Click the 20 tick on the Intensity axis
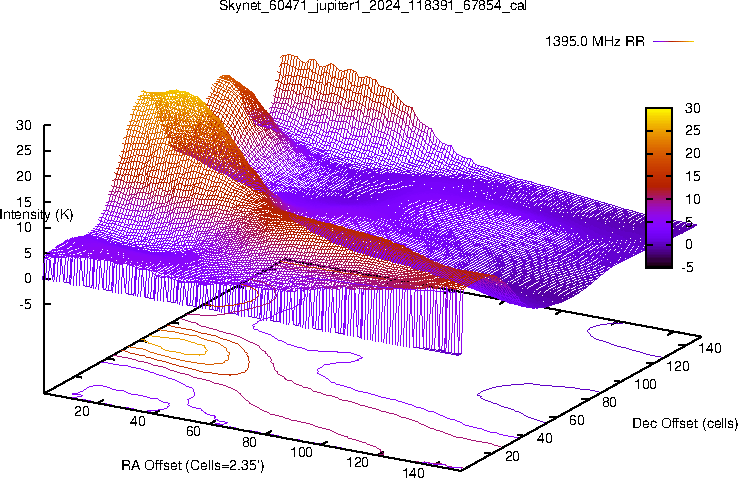The image size is (738, 478). pos(24,176)
